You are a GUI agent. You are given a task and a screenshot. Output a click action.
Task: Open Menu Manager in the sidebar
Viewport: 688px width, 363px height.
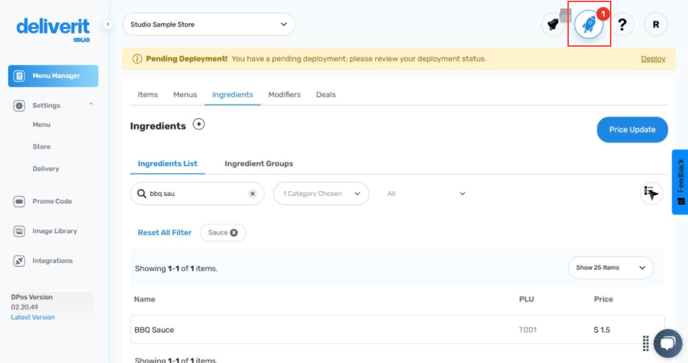click(53, 76)
